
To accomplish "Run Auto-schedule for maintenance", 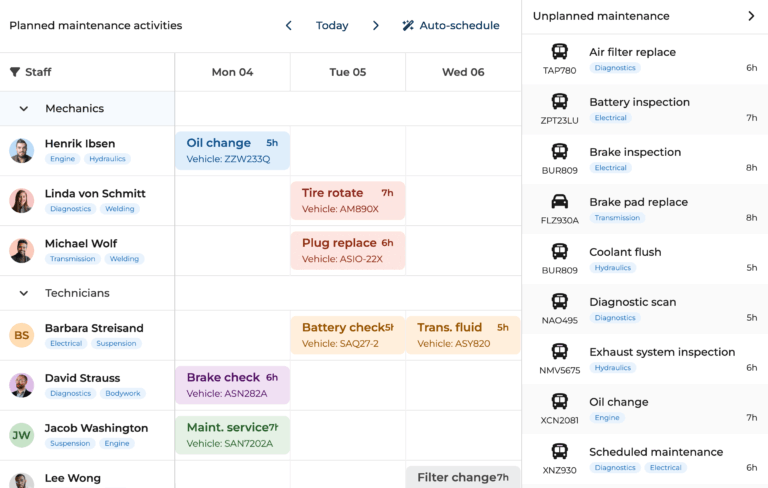I will click(x=450, y=26).
